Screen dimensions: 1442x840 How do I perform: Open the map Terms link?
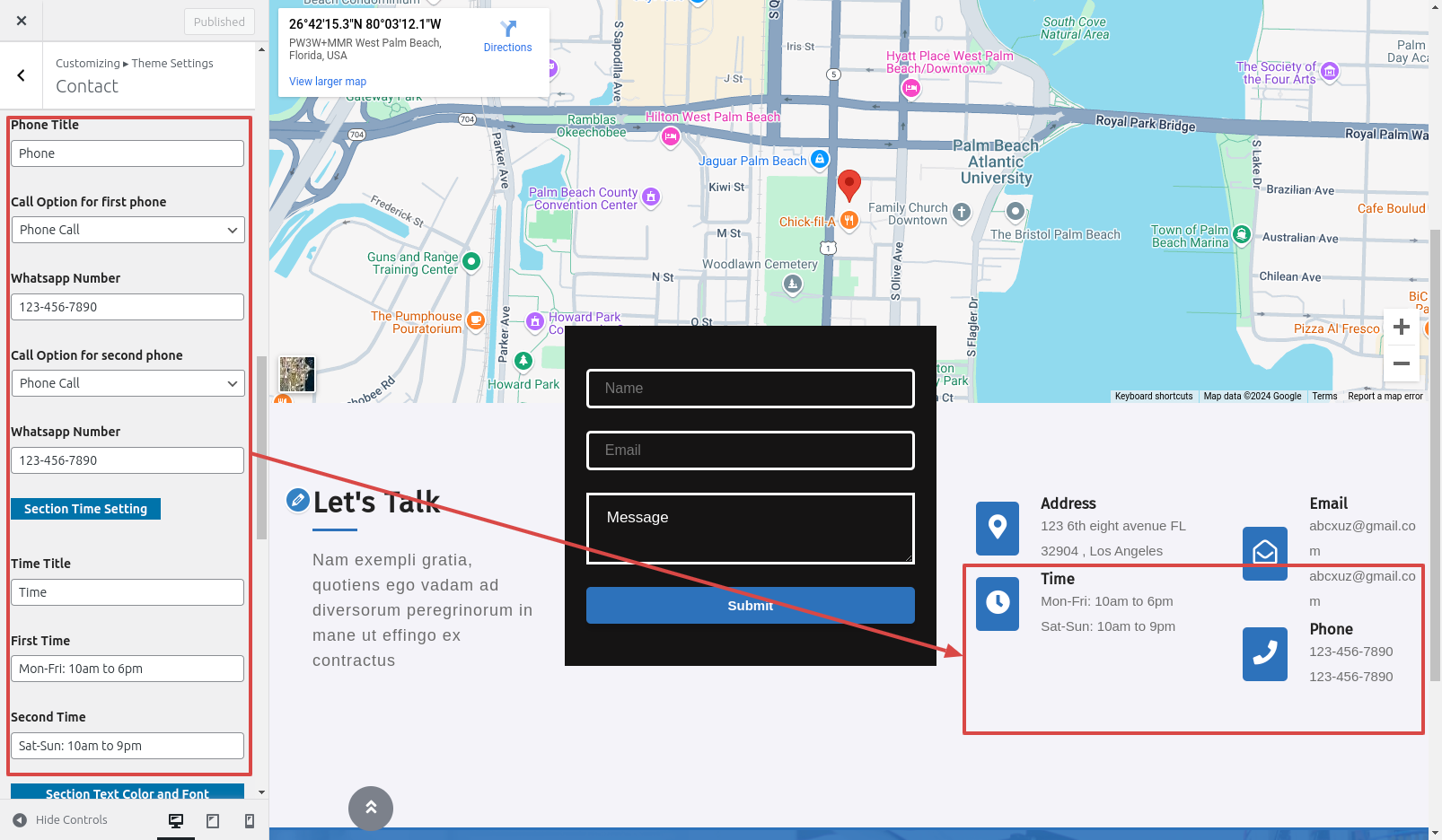1324,396
